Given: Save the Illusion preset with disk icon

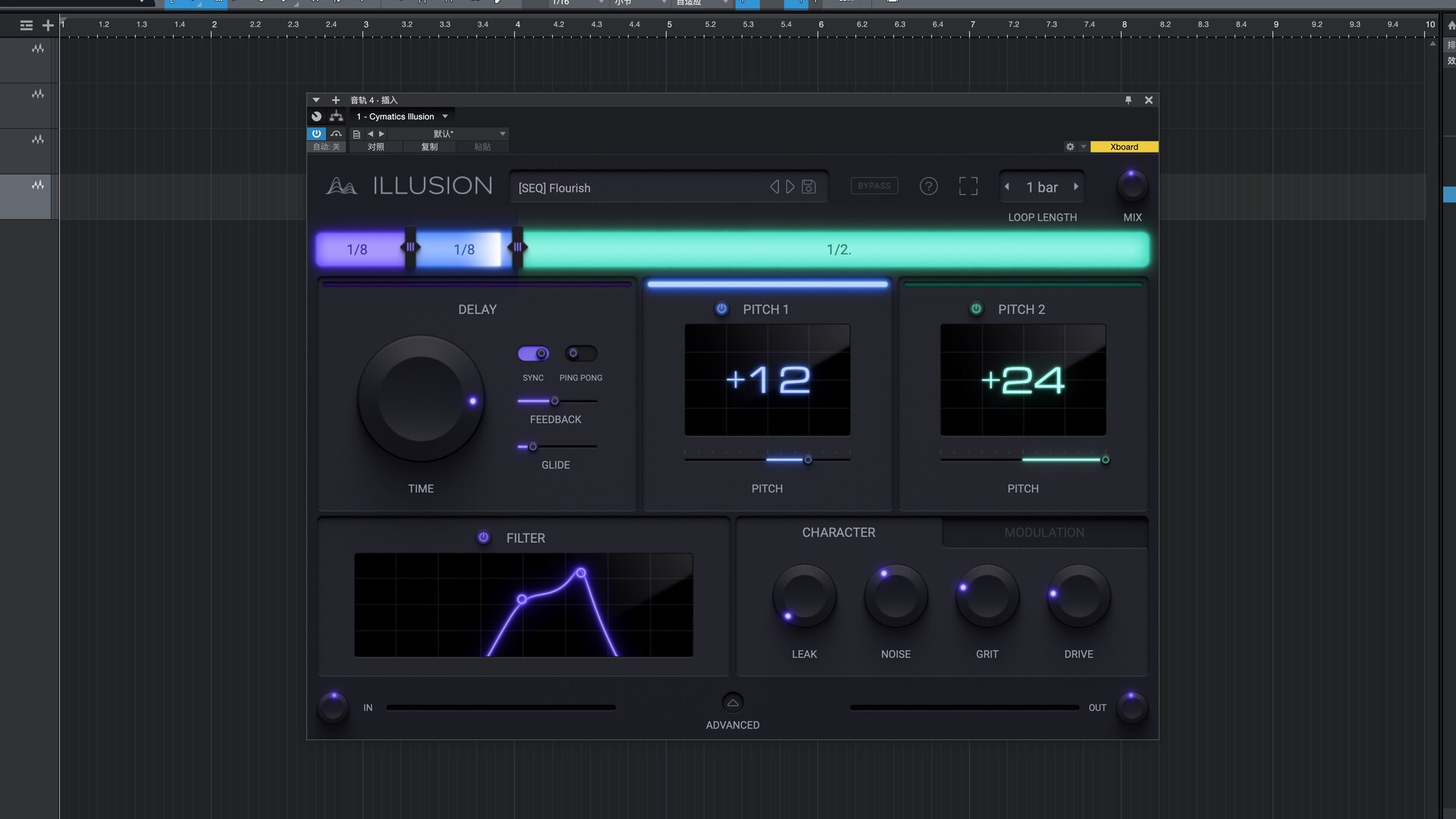Looking at the screenshot, I should pyautogui.click(x=808, y=187).
